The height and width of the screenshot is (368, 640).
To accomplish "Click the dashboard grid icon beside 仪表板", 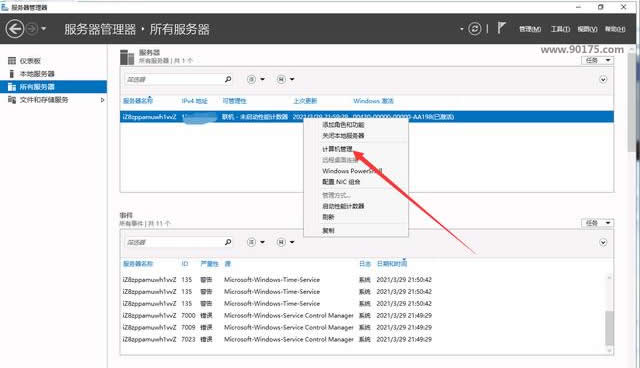I will pos(12,61).
